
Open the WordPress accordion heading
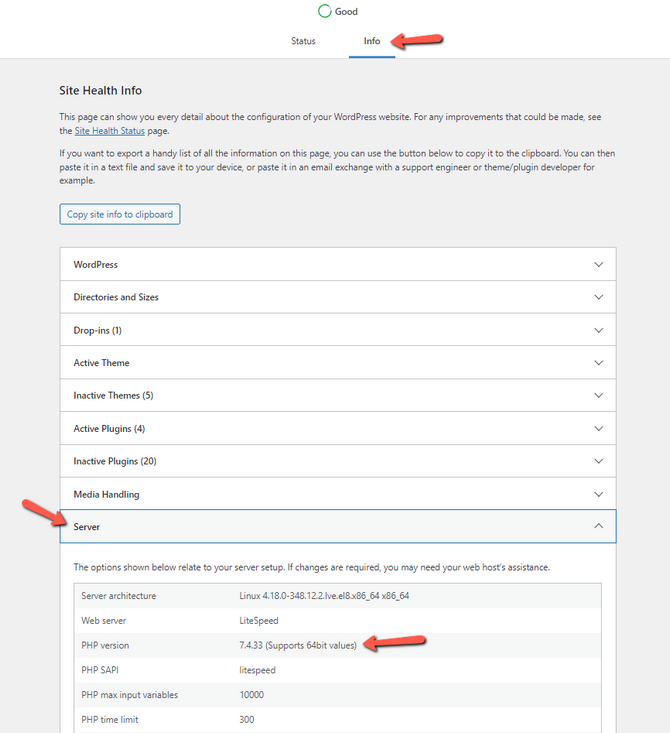pyautogui.click(x=96, y=265)
